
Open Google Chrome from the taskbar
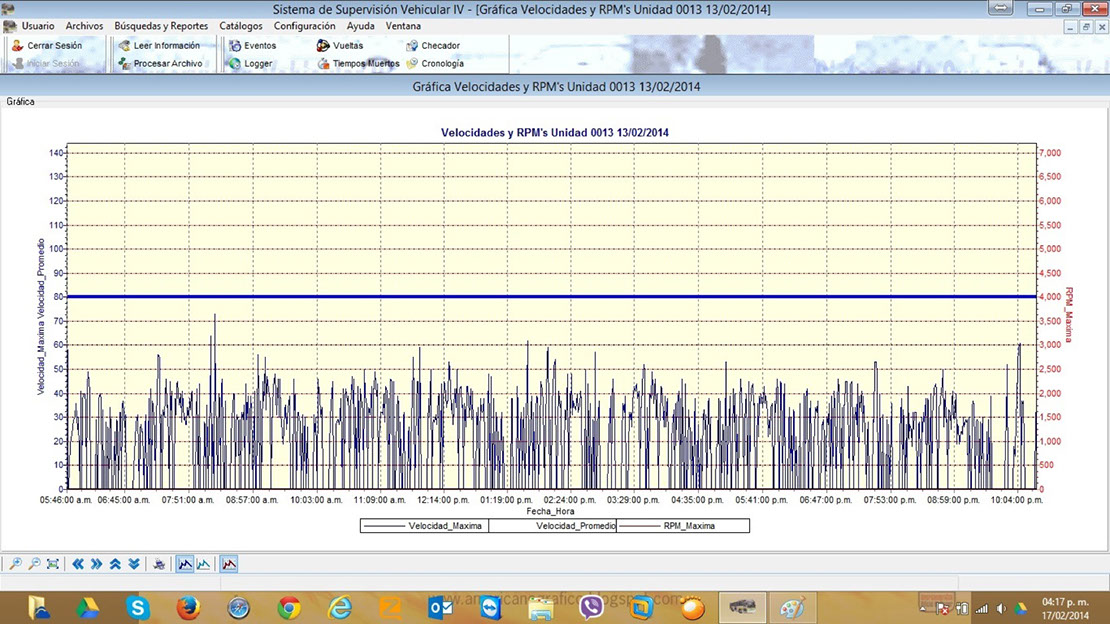click(290, 607)
